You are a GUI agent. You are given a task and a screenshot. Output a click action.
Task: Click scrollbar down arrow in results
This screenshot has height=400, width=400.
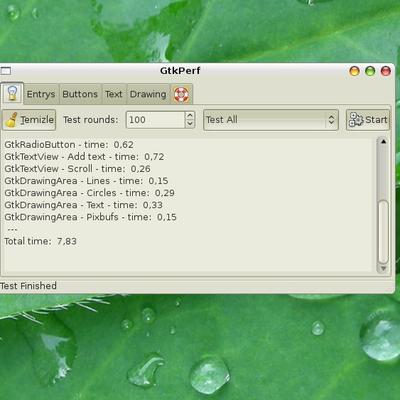pos(383,268)
